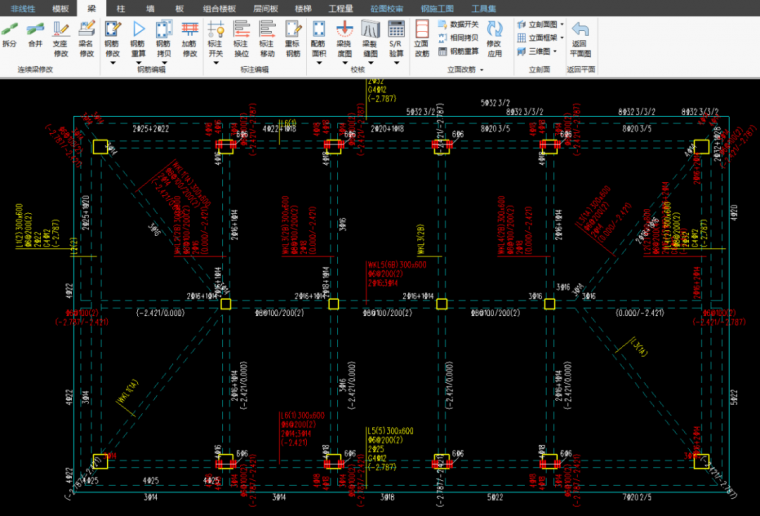Click the 修改应用 button
This screenshot has height=516, width=760.
click(x=495, y=40)
